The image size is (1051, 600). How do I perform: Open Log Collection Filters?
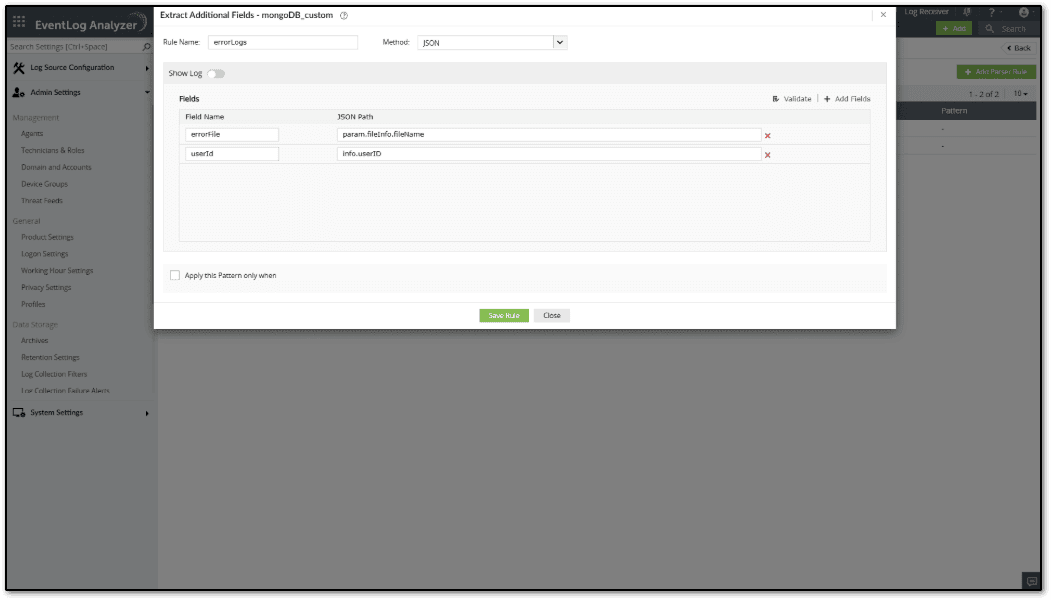54,374
